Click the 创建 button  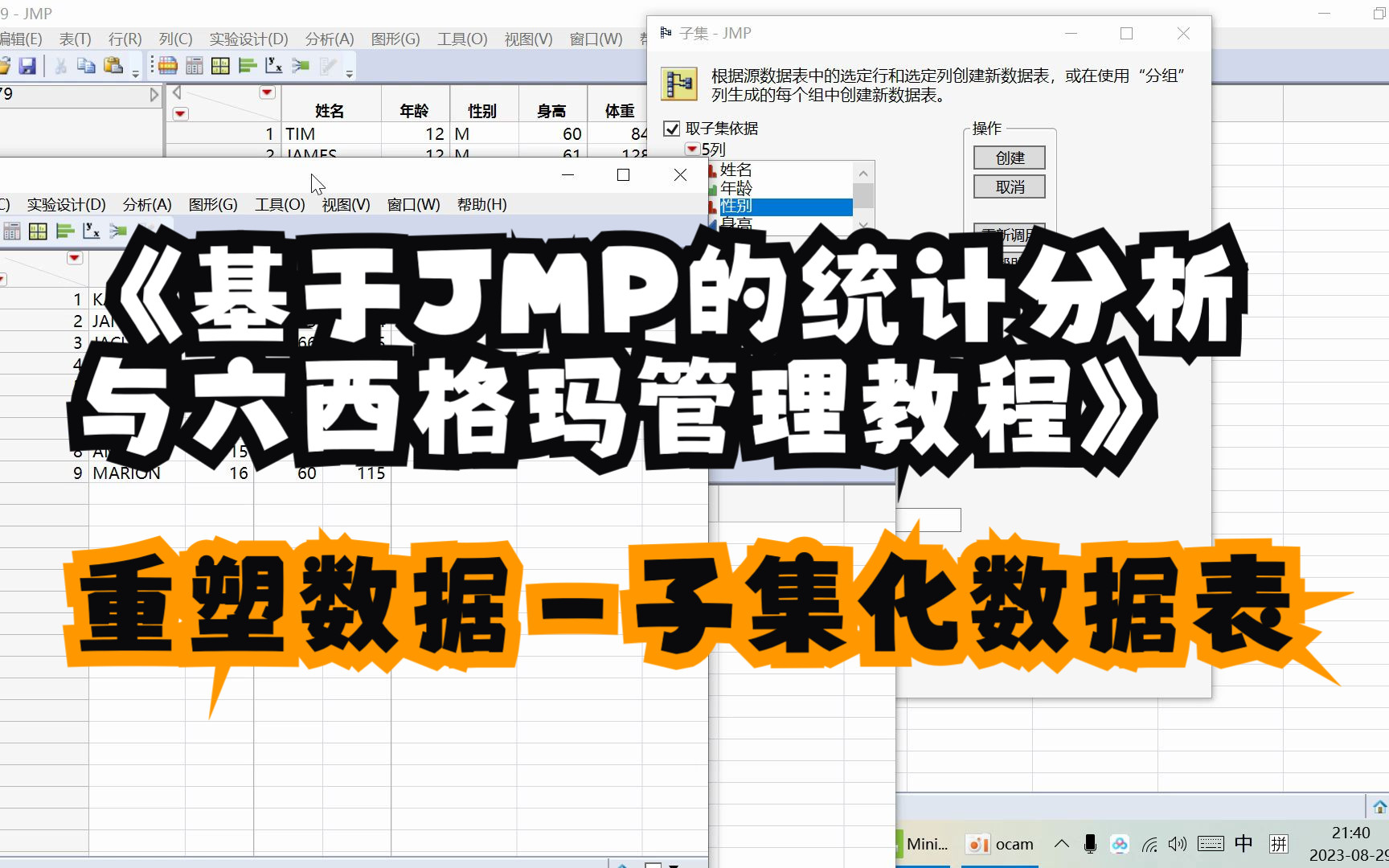pyautogui.click(x=1010, y=158)
